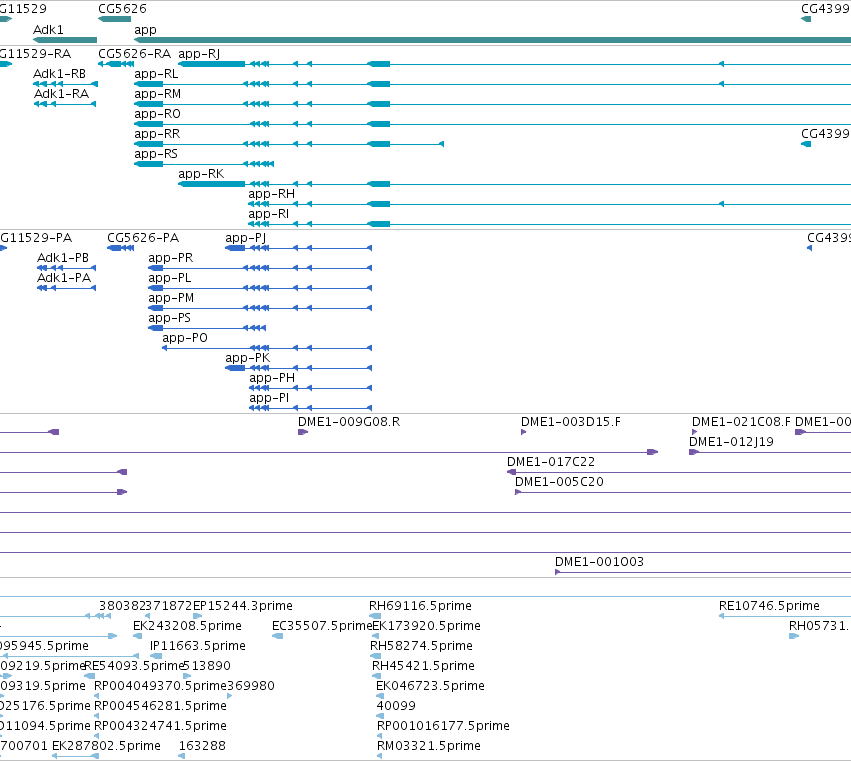This screenshot has width=851, height=761.
Task: Select the RH58274.5prime EST
Action: (375, 656)
